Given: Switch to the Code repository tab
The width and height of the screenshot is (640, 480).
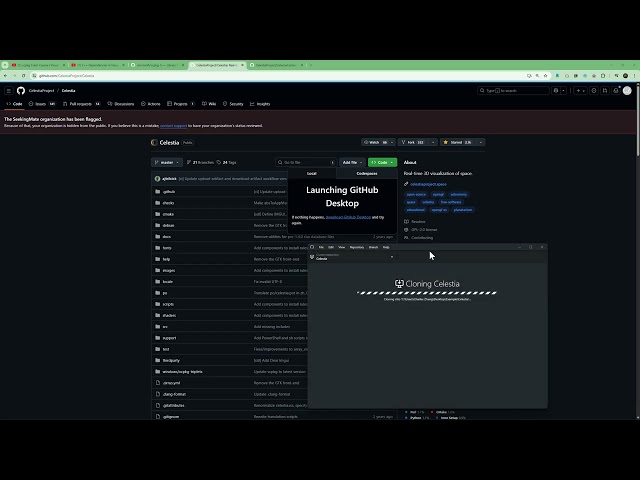Looking at the screenshot, I should (x=14, y=104).
